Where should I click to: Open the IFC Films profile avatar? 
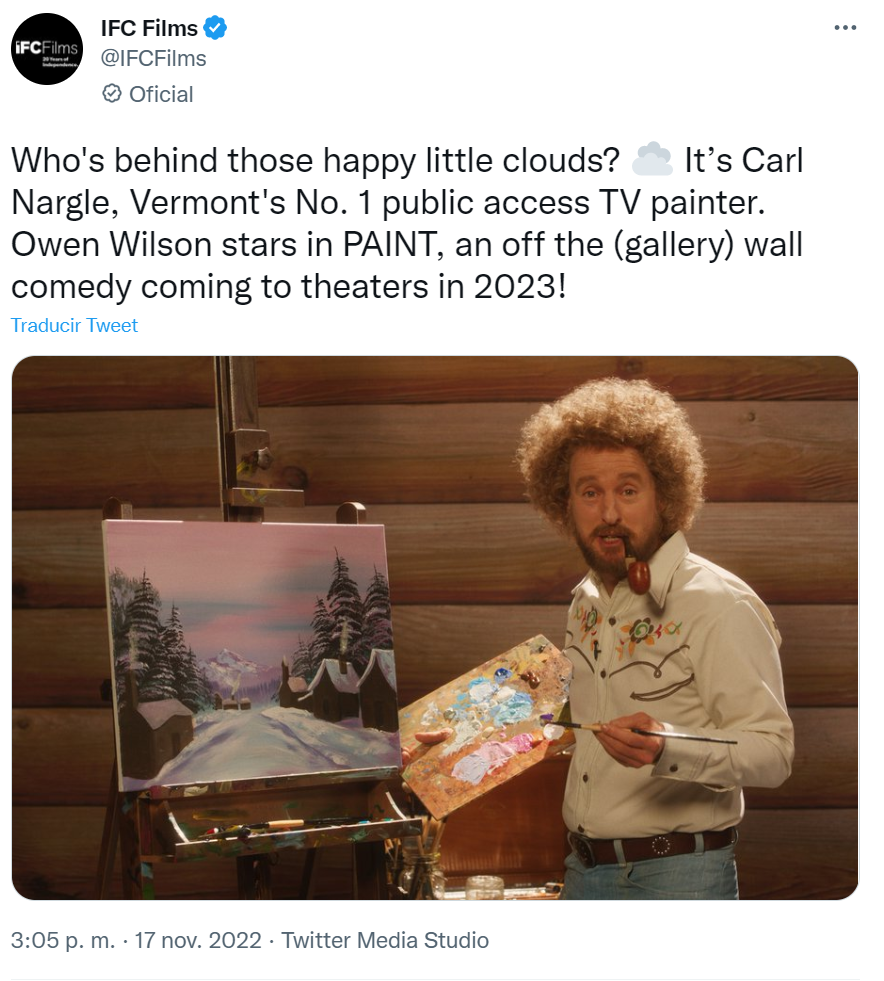(47, 49)
